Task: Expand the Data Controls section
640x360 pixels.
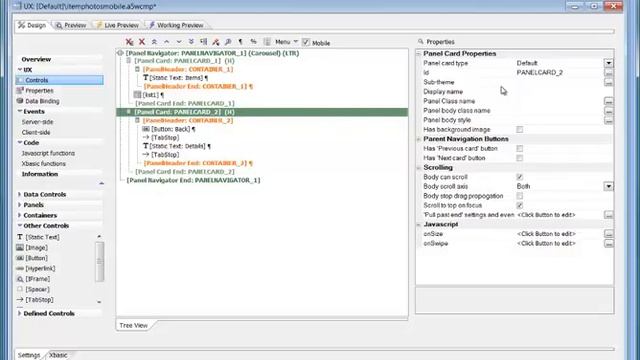Action: tap(20, 195)
